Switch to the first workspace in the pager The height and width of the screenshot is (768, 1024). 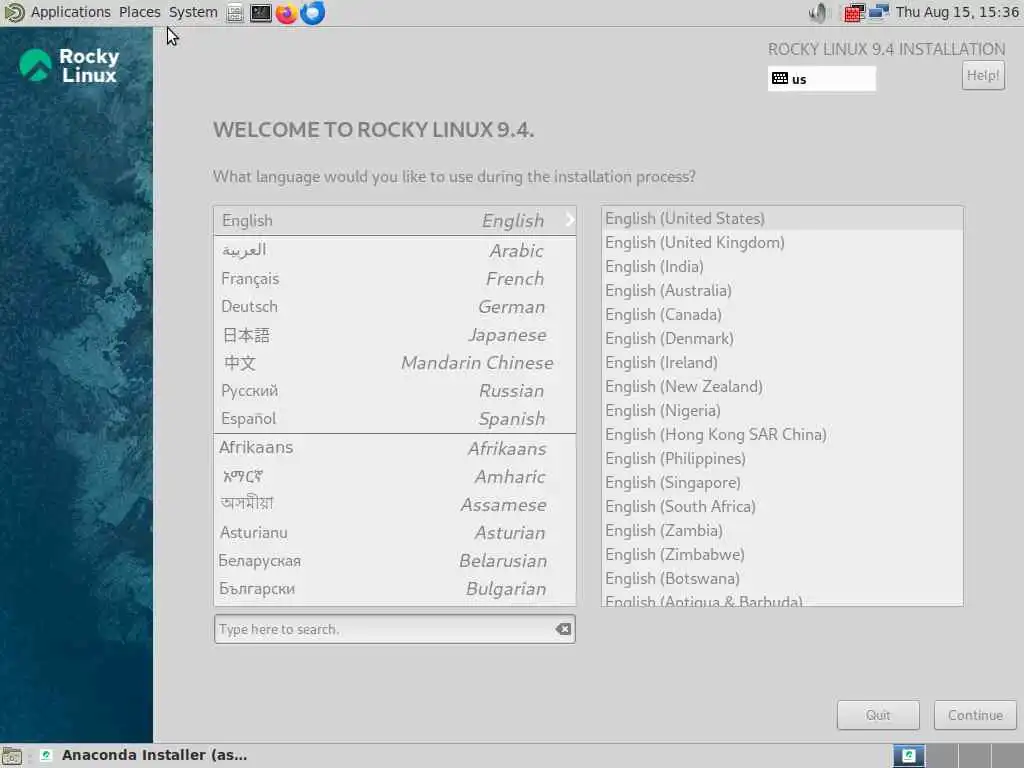[x=908, y=756]
